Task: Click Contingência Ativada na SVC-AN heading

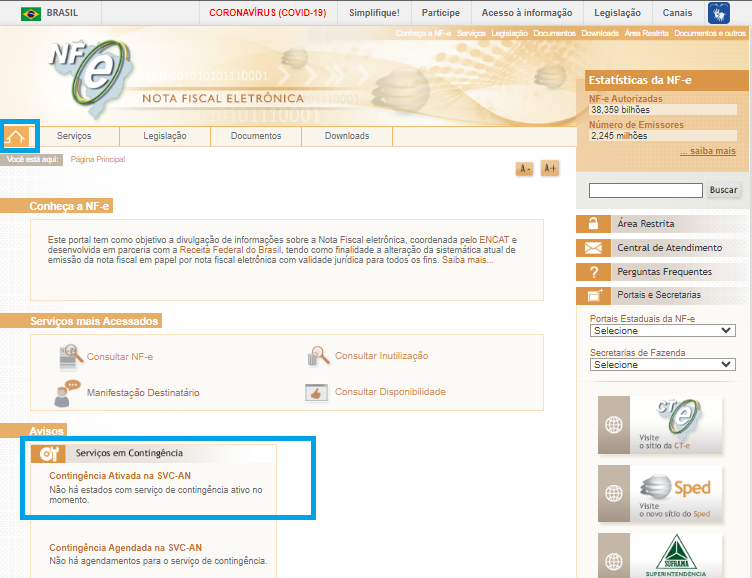Action: [x=120, y=476]
